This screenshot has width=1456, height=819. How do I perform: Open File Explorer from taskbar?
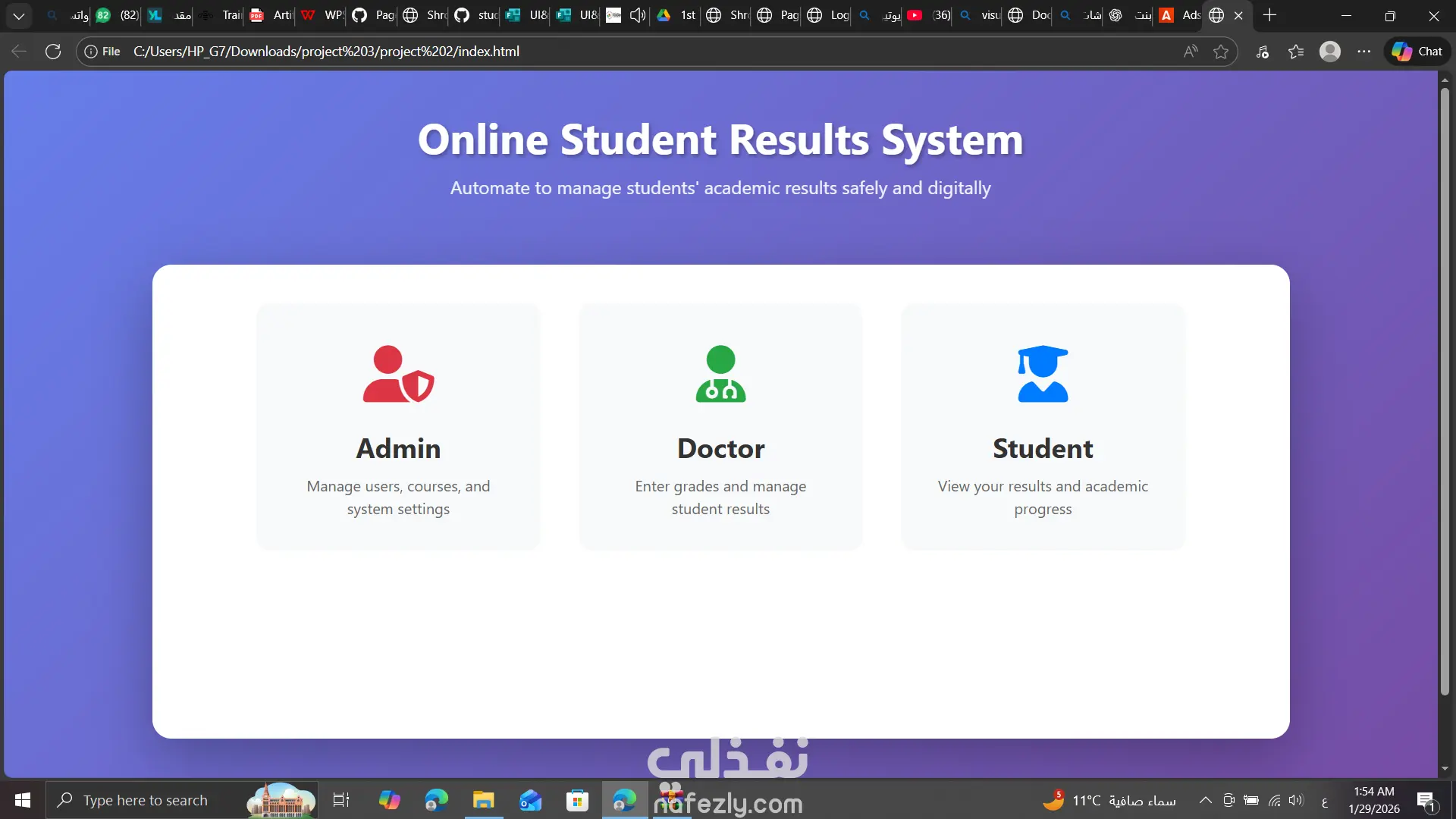point(483,800)
